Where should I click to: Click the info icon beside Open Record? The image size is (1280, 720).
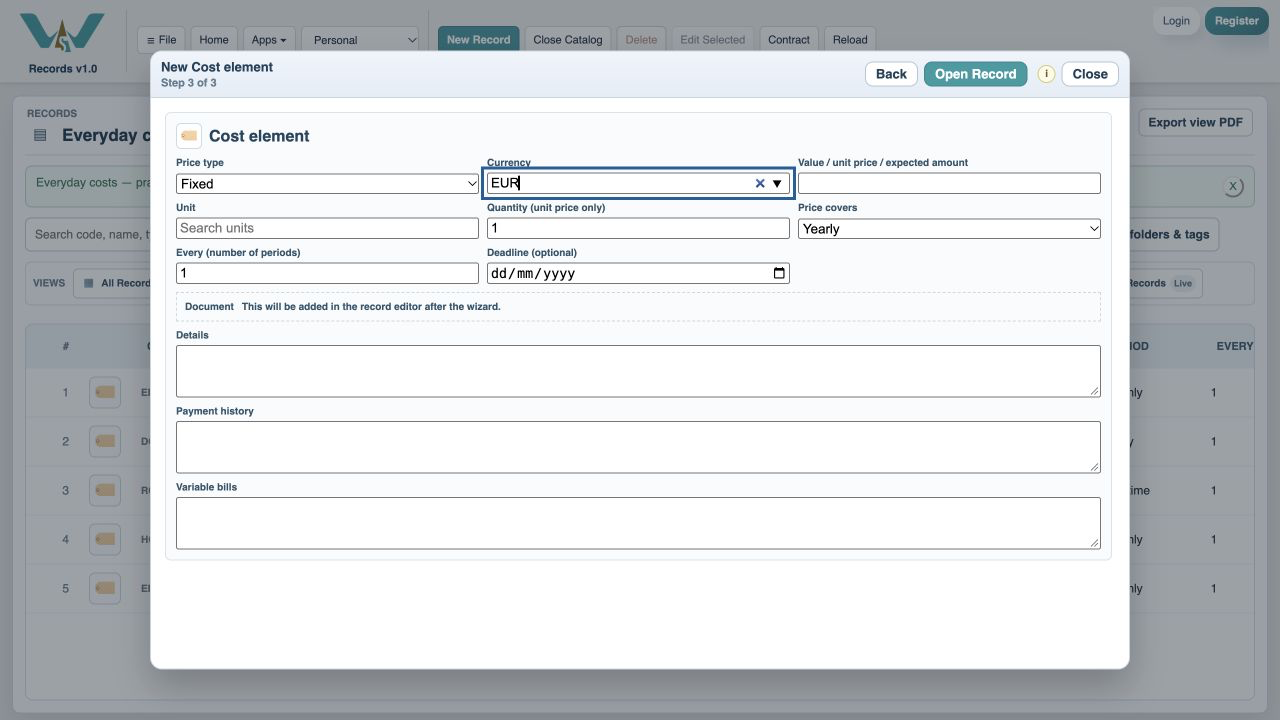pos(1046,74)
